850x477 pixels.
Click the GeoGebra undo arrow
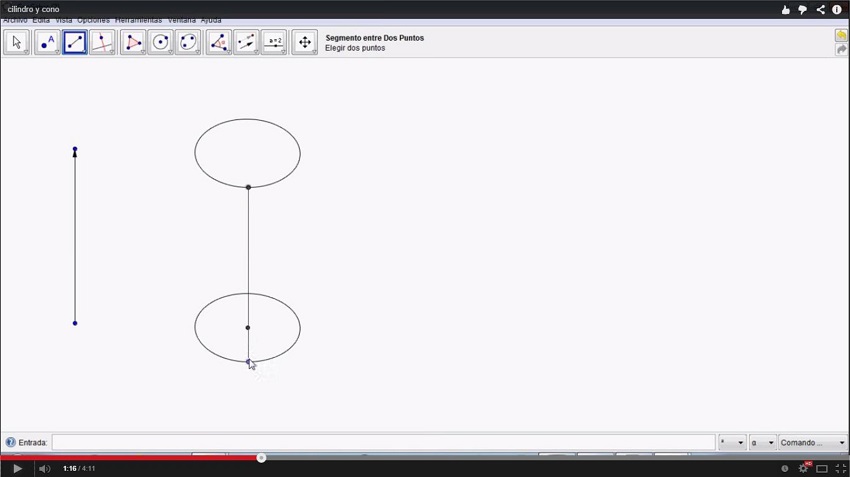[x=841, y=36]
